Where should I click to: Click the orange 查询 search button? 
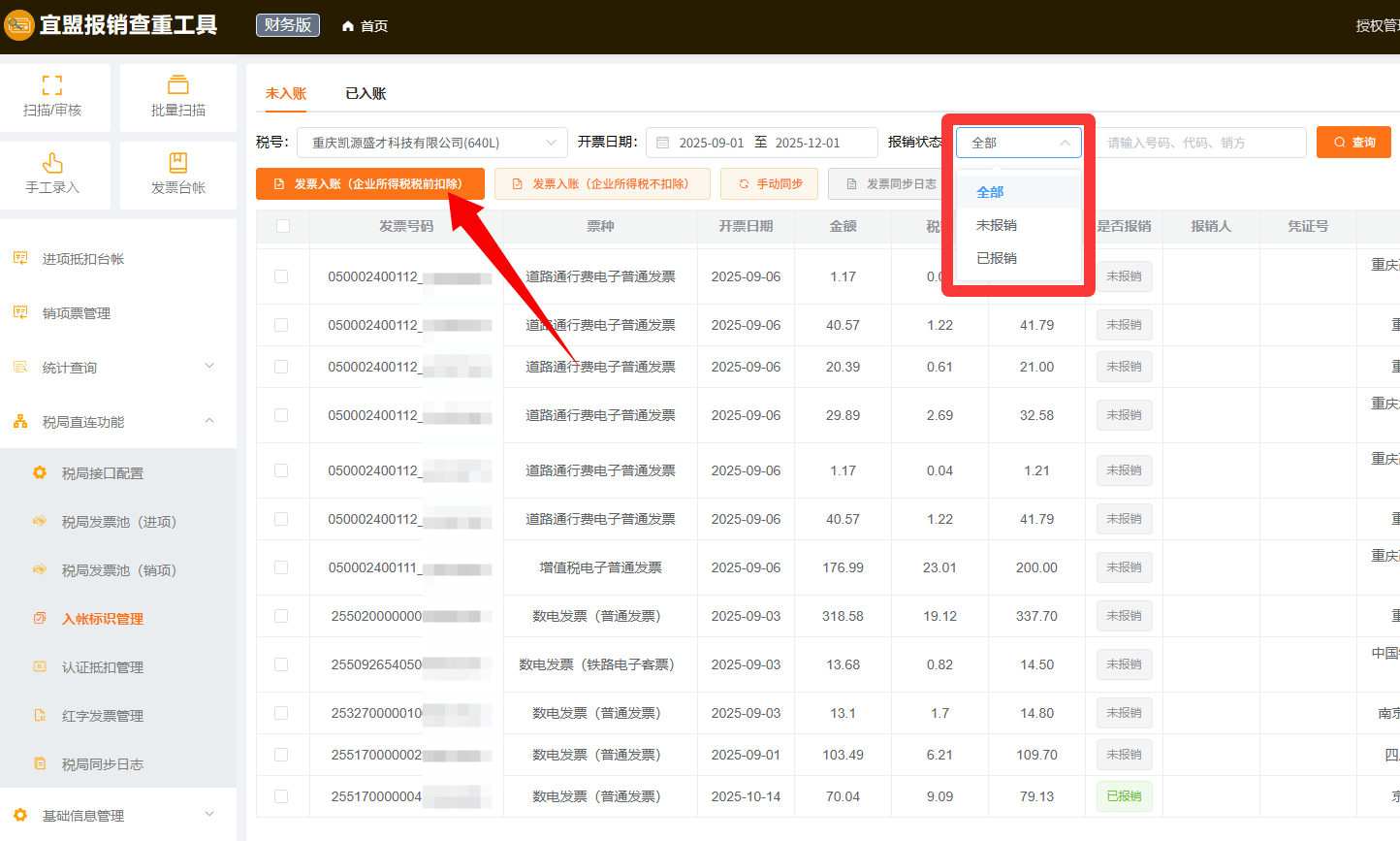pyautogui.click(x=1353, y=143)
